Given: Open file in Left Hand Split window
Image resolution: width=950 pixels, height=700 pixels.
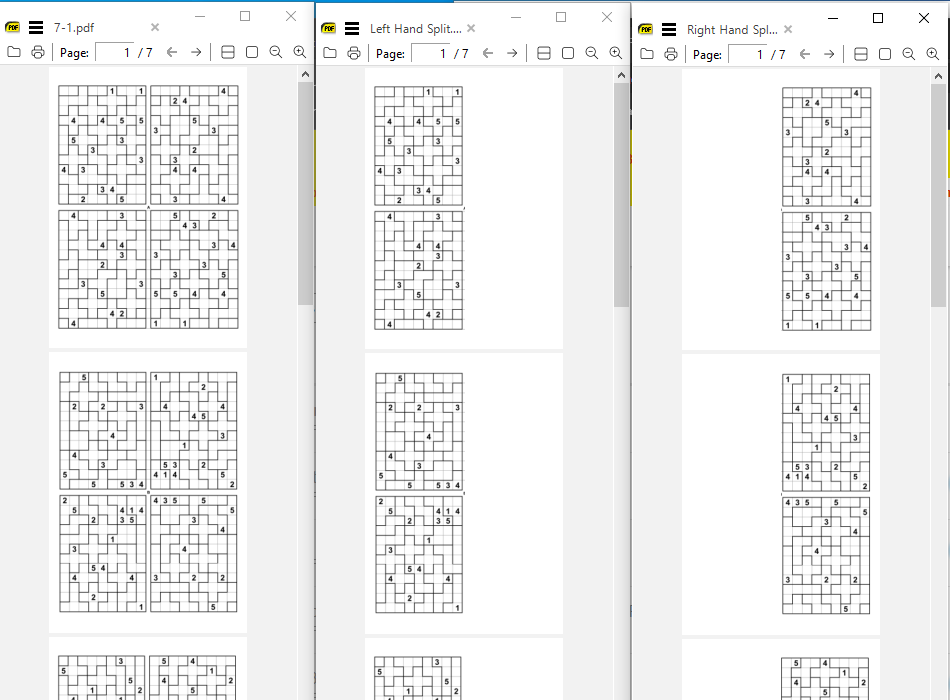Looking at the screenshot, I should (330, 53).
